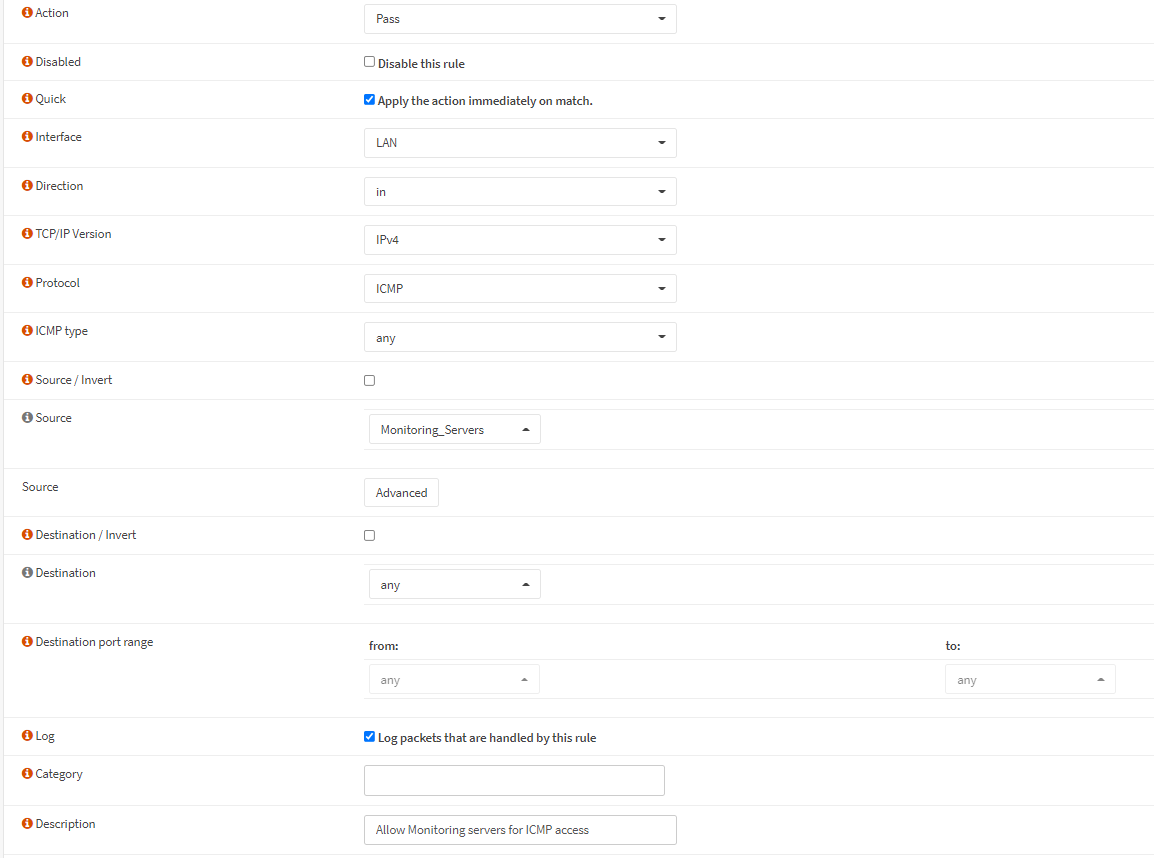1154x858 pixels.
Task: Click the ICMP type label
Action: [x=62, y=331]
